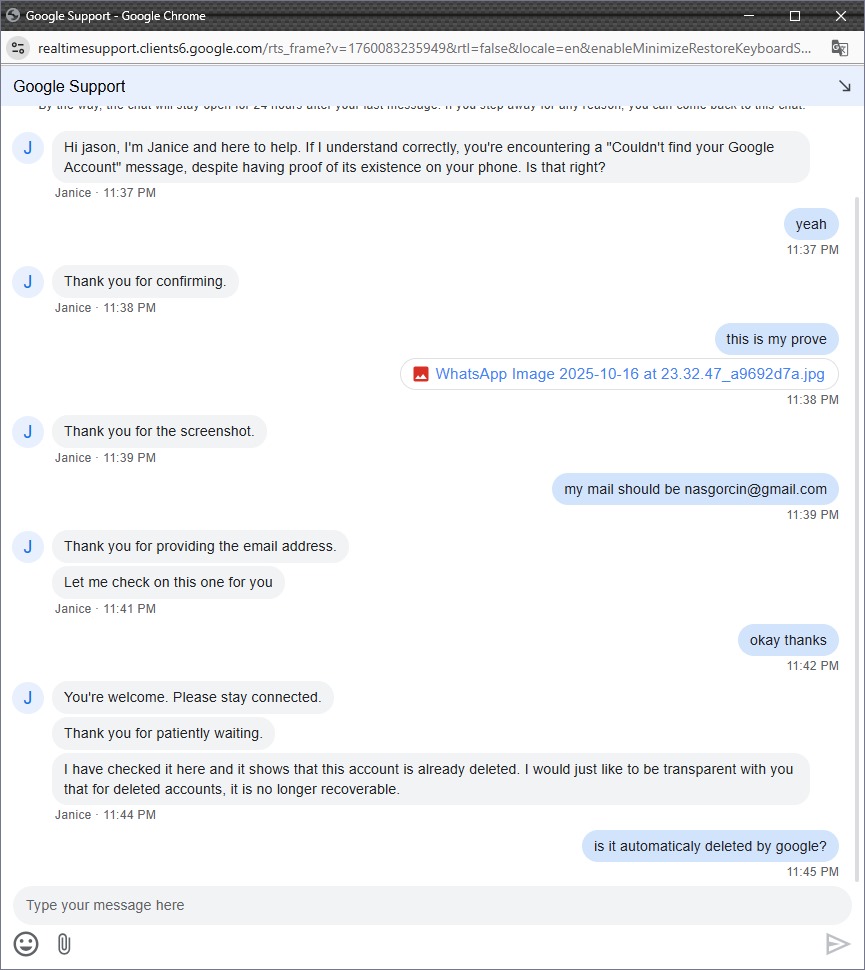This screenshot has width=865, height=970.
Task: Click the red image file icon in attachment
Action: click(x=421, y=374)
